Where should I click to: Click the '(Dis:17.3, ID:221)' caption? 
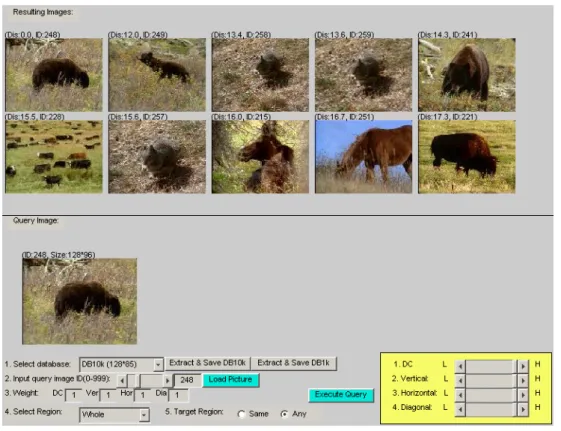pyautogui.click(x=448, y=117)
